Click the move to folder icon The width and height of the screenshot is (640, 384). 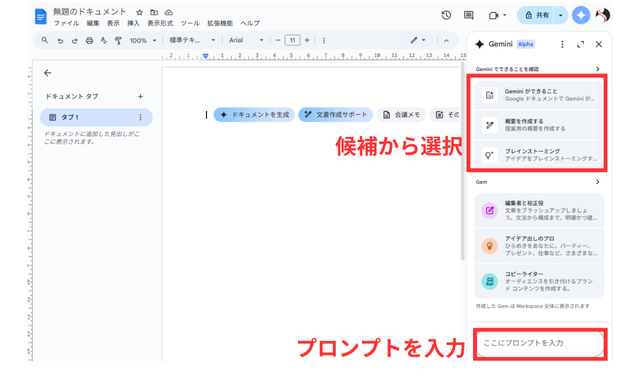tap(154, 12)
